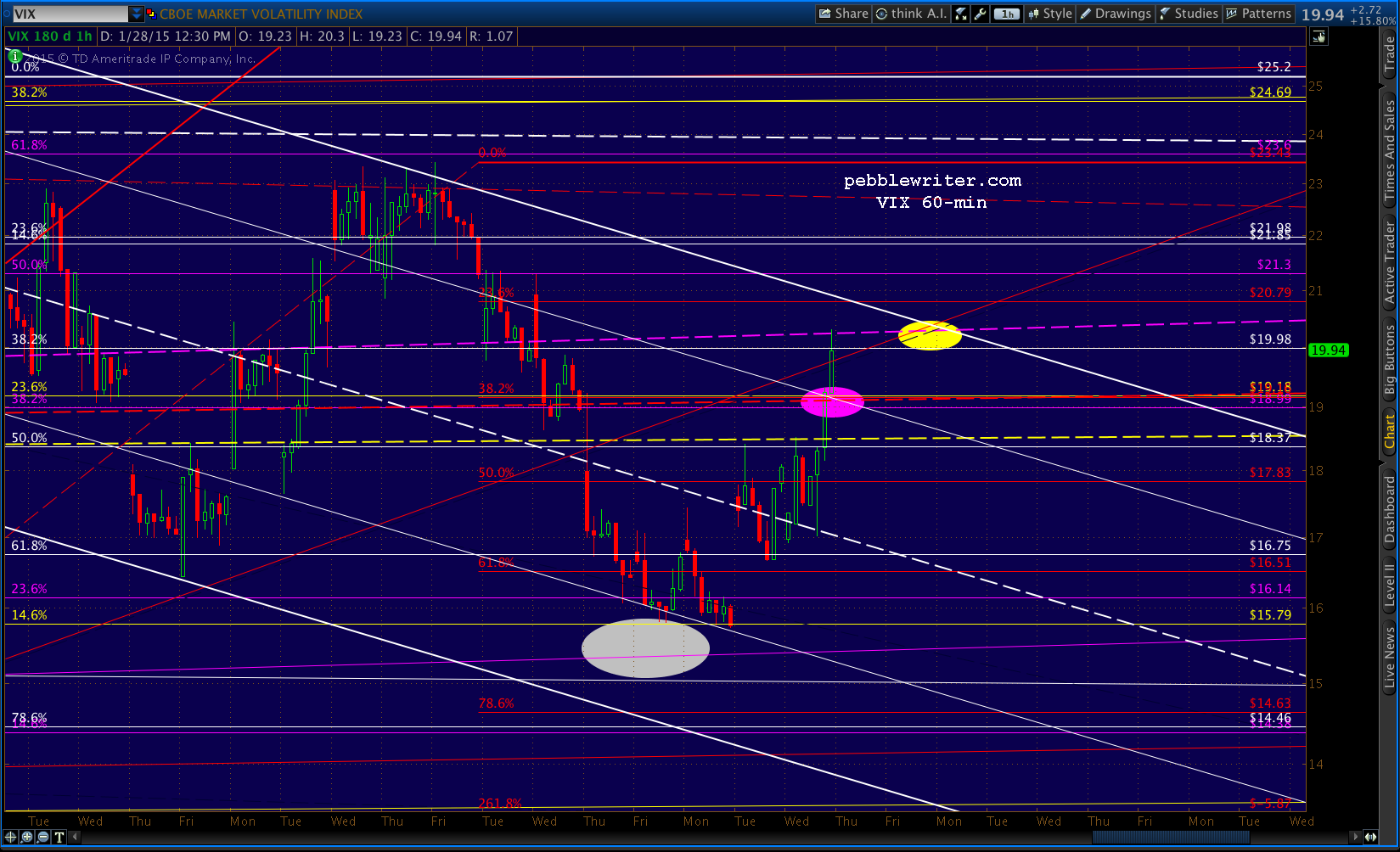Select the Chart side tab

coord(1390,431)
